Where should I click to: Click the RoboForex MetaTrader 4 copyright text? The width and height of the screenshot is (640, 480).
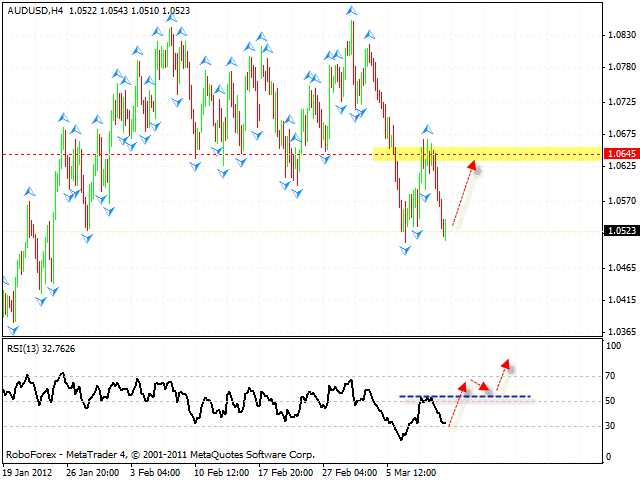pyautogui.click(x=160, y=453)
